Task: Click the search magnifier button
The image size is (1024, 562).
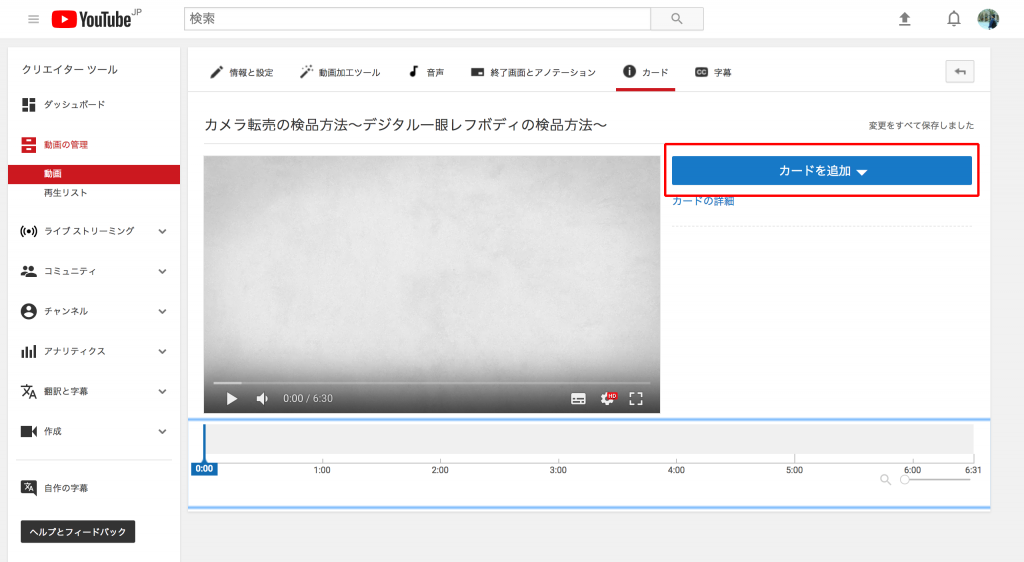Action: coord(677,19)
